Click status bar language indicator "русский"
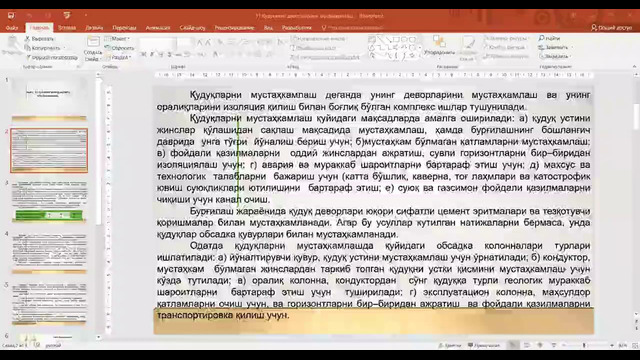This screenshot has height=360, width=640. [x=53, y=345]
